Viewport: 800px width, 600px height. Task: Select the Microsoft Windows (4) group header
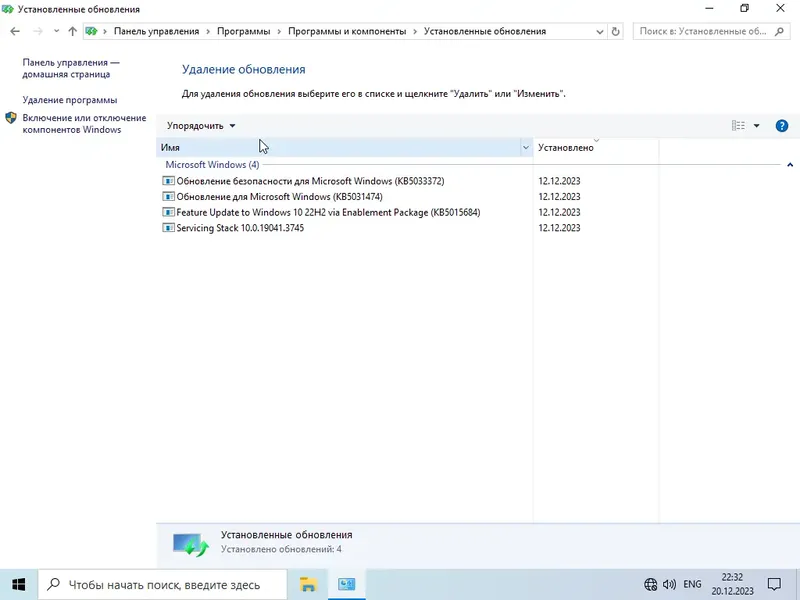pos(212,165)
